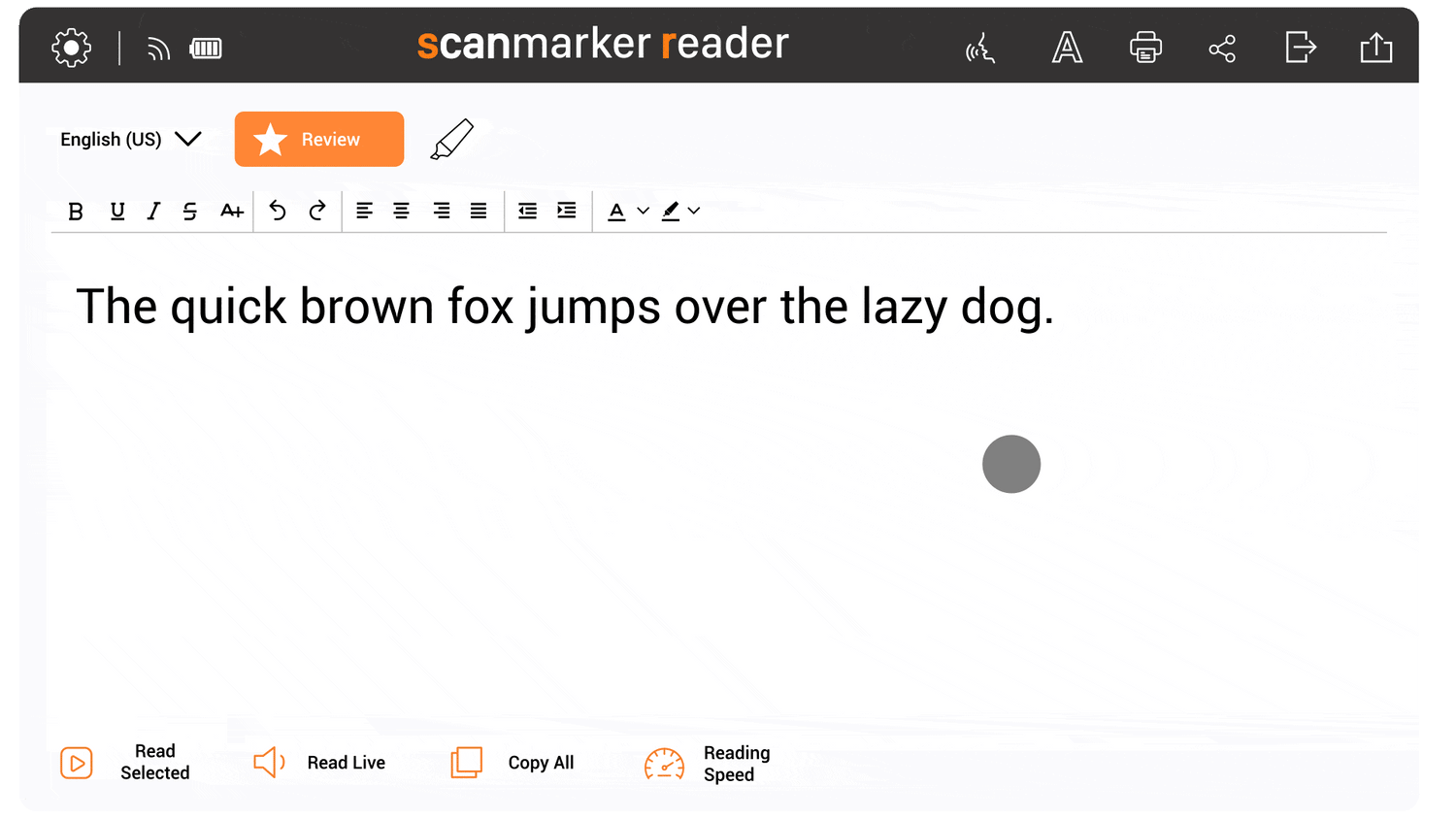Click the Copy All button
Viewport: 1456px width, 819px height.
click(513, 763)
